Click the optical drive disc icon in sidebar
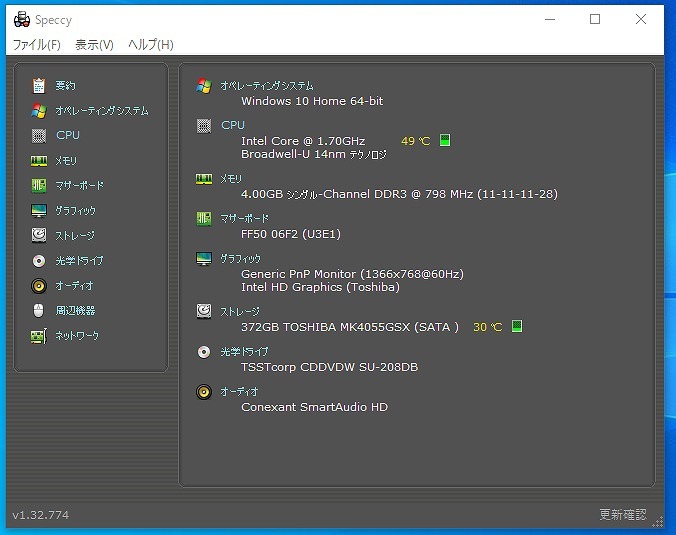Screen dimensions: 676x535 pos(39,261)
